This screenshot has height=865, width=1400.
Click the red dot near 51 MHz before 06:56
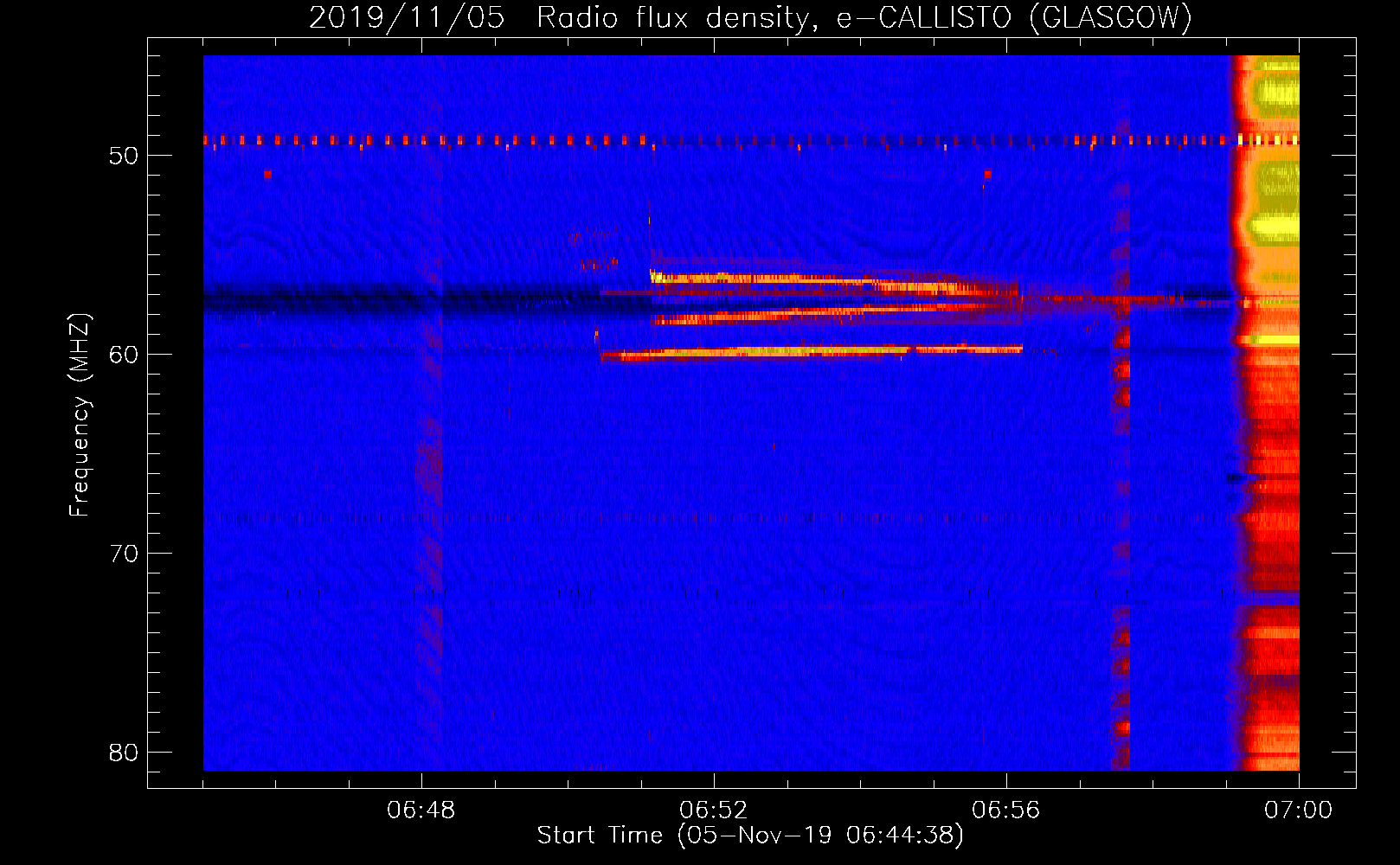[x=987, y=175]
